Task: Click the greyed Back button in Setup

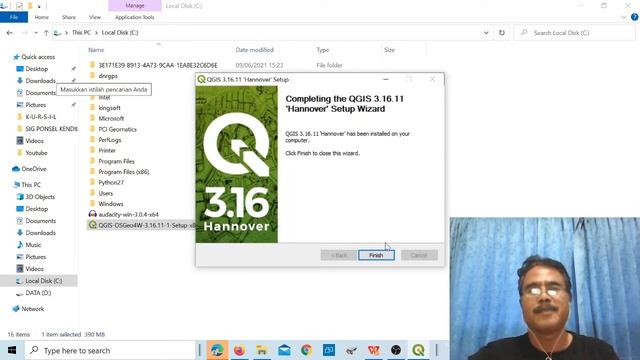Action: (338, 255)
